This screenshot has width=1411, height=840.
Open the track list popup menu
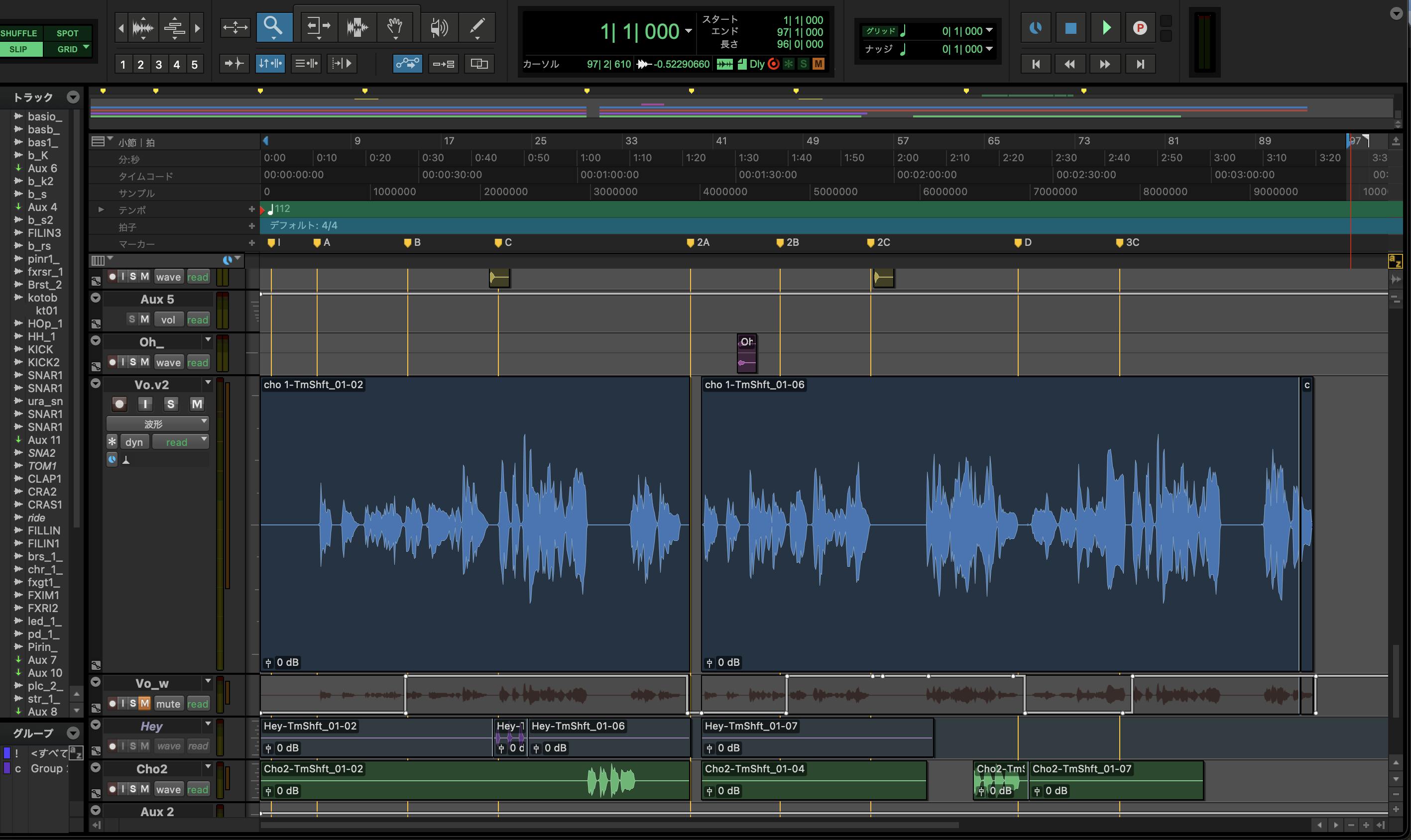(x=73, y=98)
